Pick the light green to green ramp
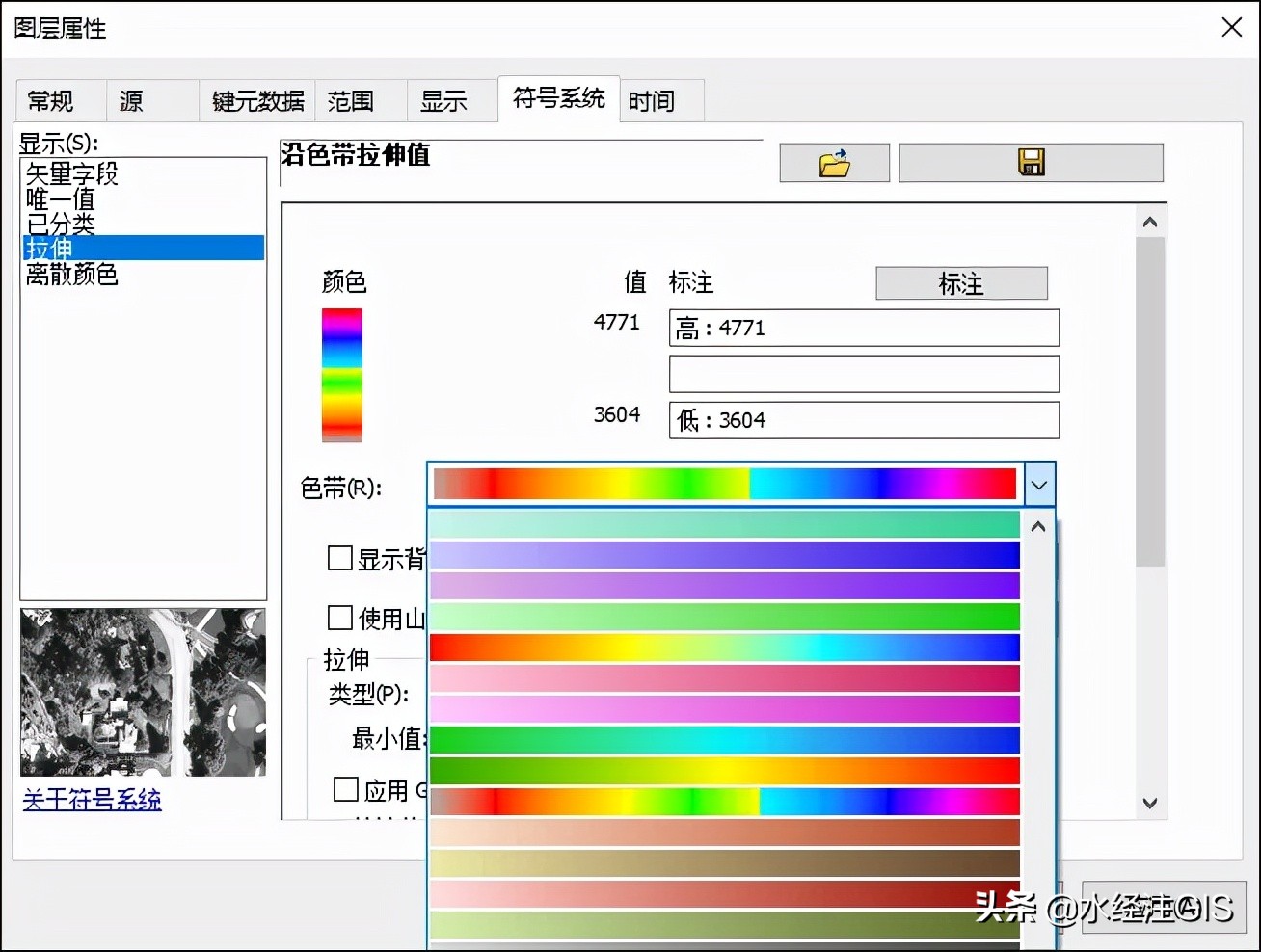The height and width of the screenshot is (952, 1261). point(724,616)
